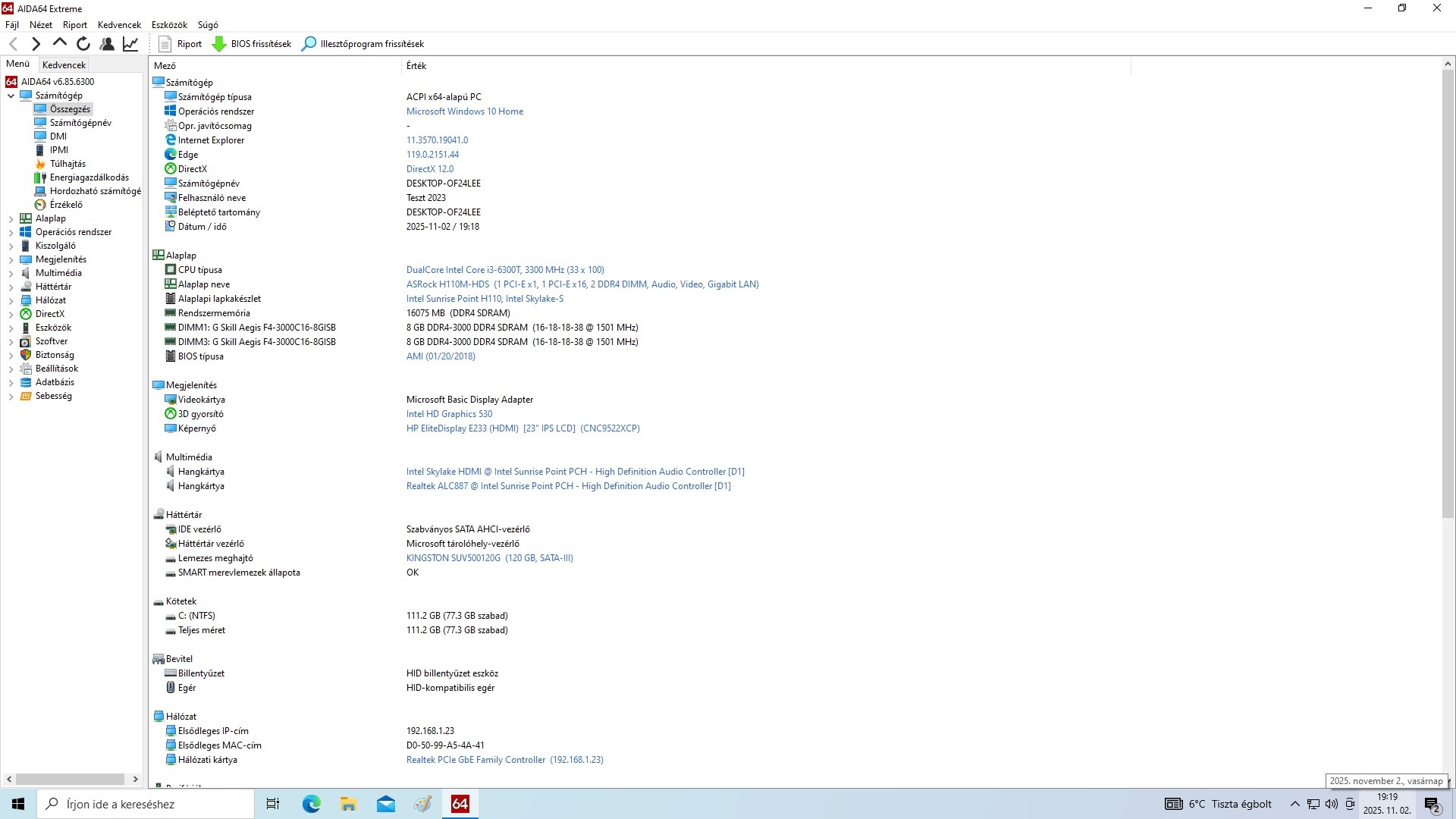Click the Refresh toolbar icon
Viewport: 1456px width, 819px height.
(x=83, y=44)
